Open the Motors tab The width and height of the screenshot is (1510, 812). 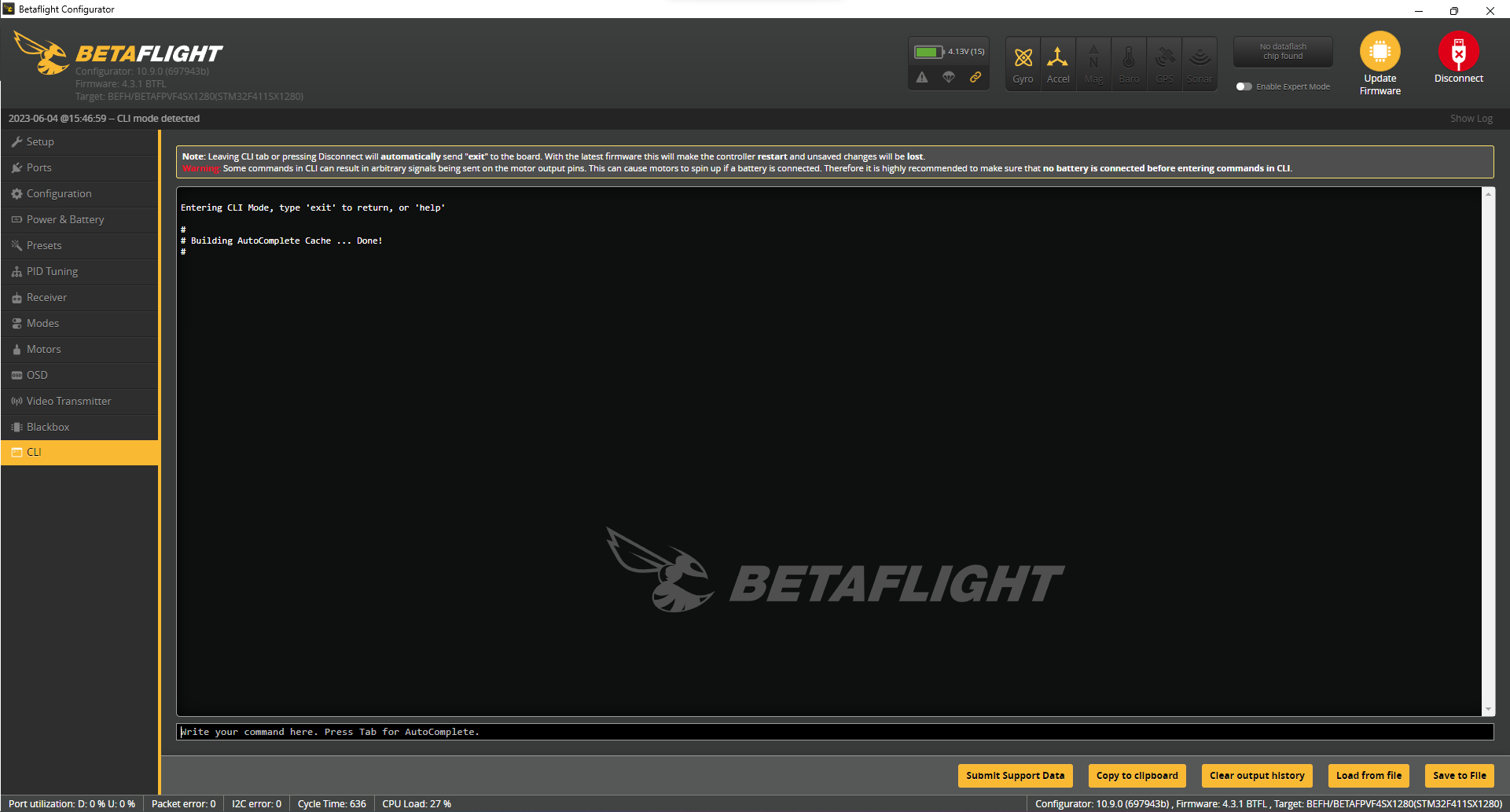pyautogui.click(x=79, y=349)
